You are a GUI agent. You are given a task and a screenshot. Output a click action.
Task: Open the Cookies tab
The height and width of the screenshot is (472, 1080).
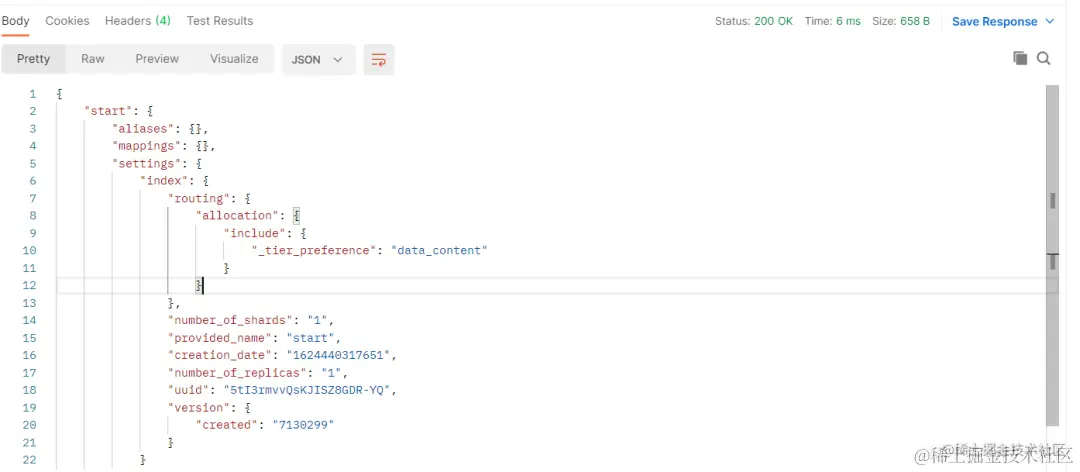68,21
